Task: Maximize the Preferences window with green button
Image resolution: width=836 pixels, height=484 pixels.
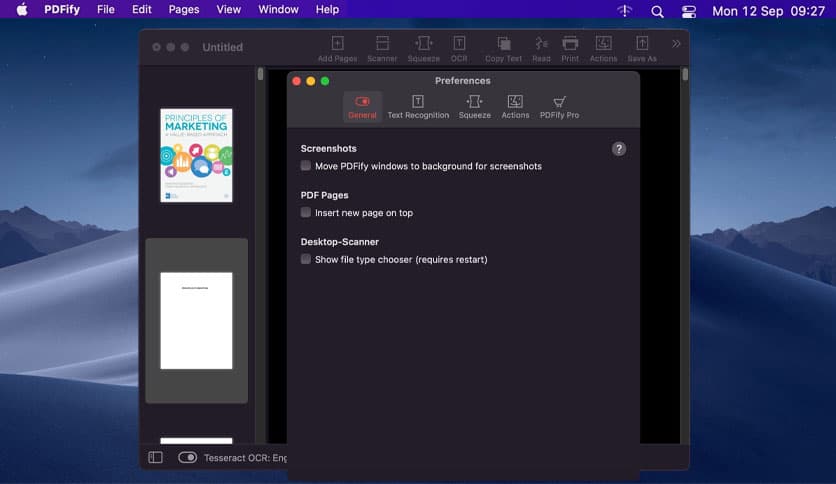Action: [x=325, y=81]
